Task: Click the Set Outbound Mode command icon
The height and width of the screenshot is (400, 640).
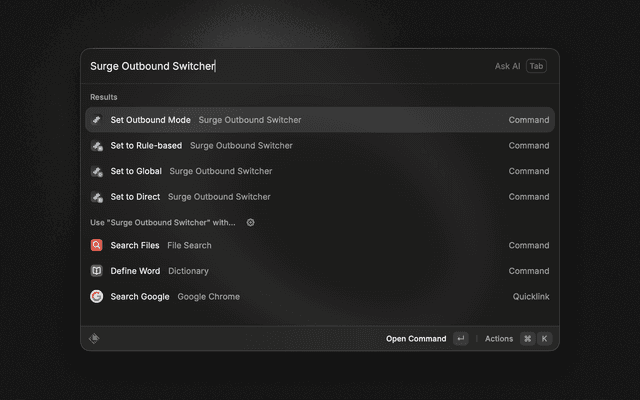Action: point(97,120)
